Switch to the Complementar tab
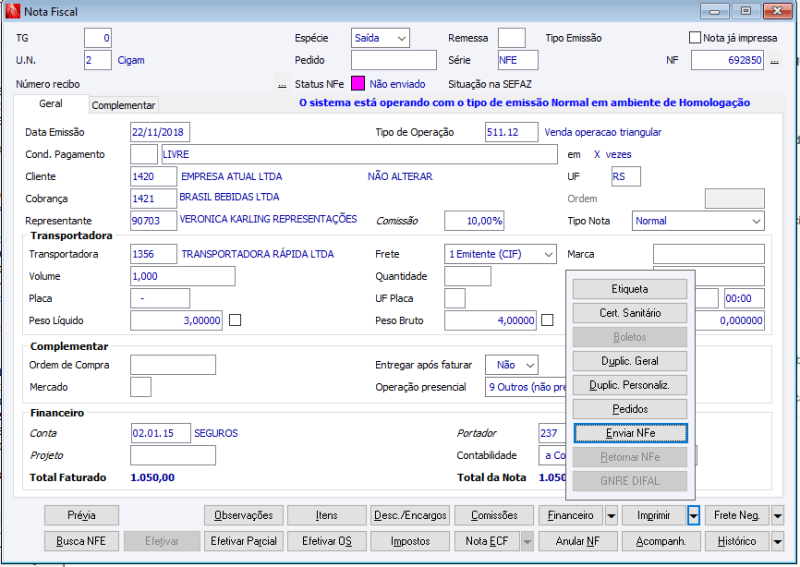Image resolution: width=800 pixels, height=567 pixels. (x=124, y=105)
